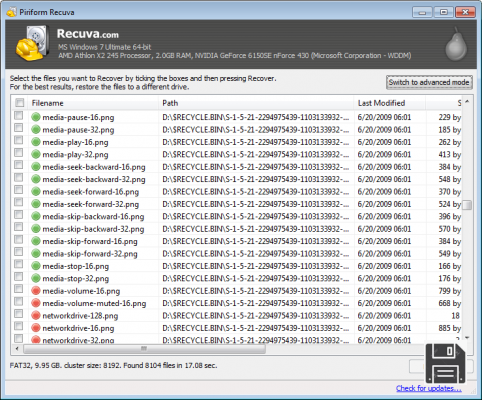482x400 pixels.
Task: Click the red status dot for media-volume-muted-16.png
Action: coord(36,303)
